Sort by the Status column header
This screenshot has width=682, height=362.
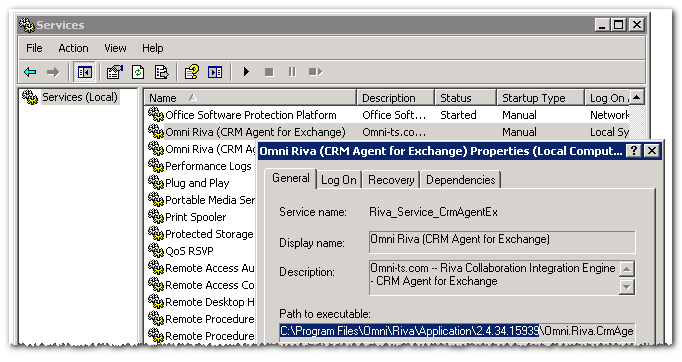click(465, 98)
